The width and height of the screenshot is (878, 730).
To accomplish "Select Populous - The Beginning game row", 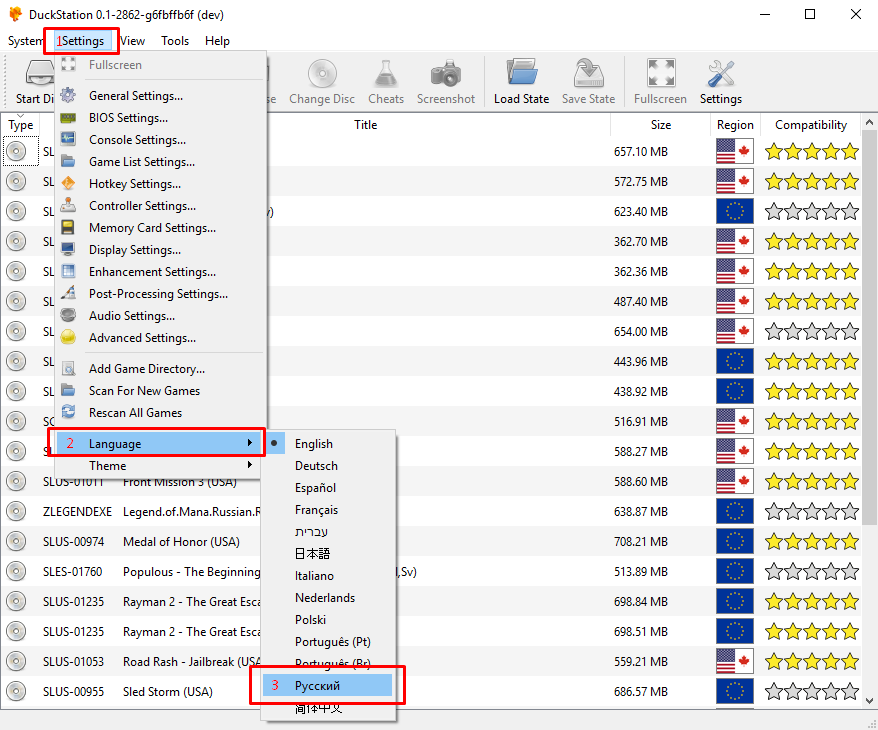I will 191,572.
